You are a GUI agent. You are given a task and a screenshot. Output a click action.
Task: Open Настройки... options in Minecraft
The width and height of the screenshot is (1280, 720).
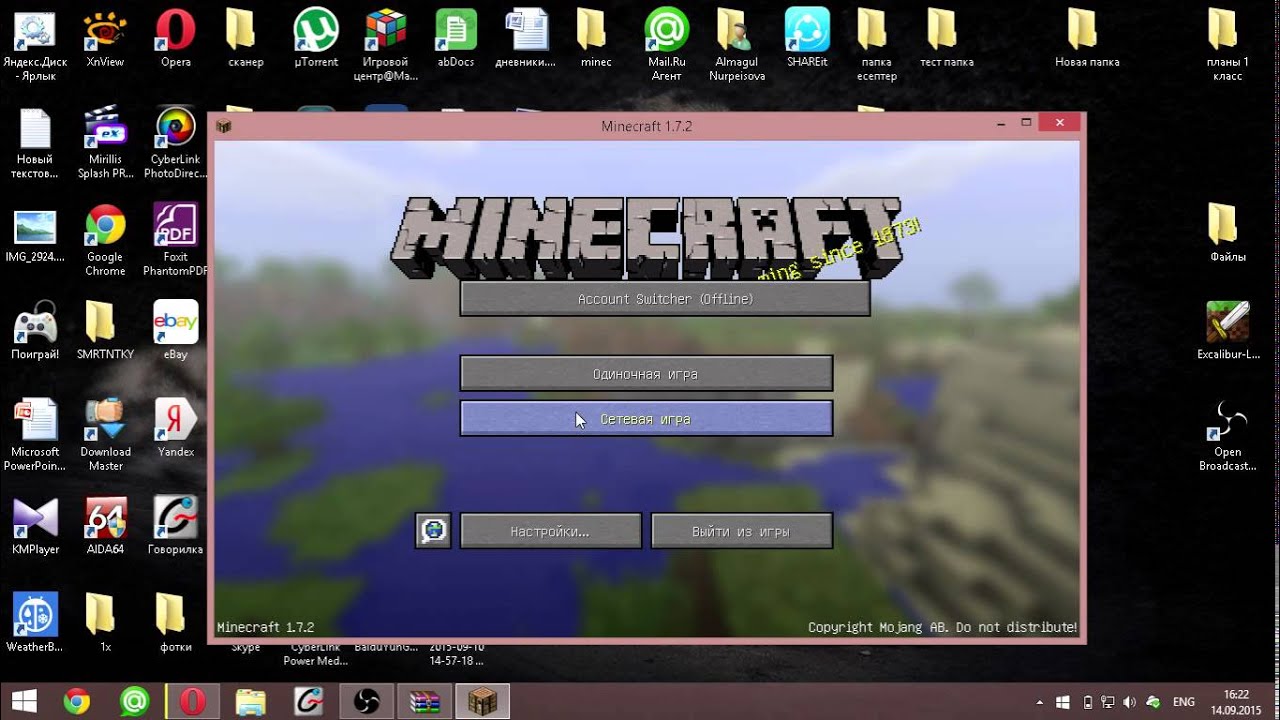[550, 531]
